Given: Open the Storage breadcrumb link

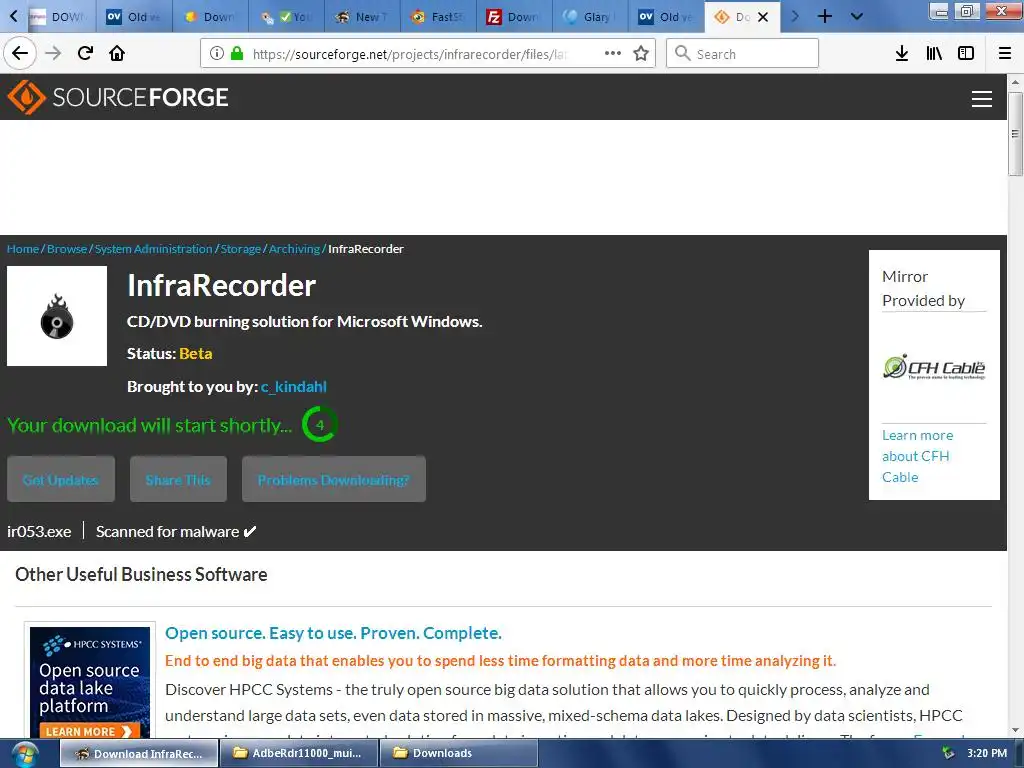Looking at the screenshot, I should coord(240,249).
